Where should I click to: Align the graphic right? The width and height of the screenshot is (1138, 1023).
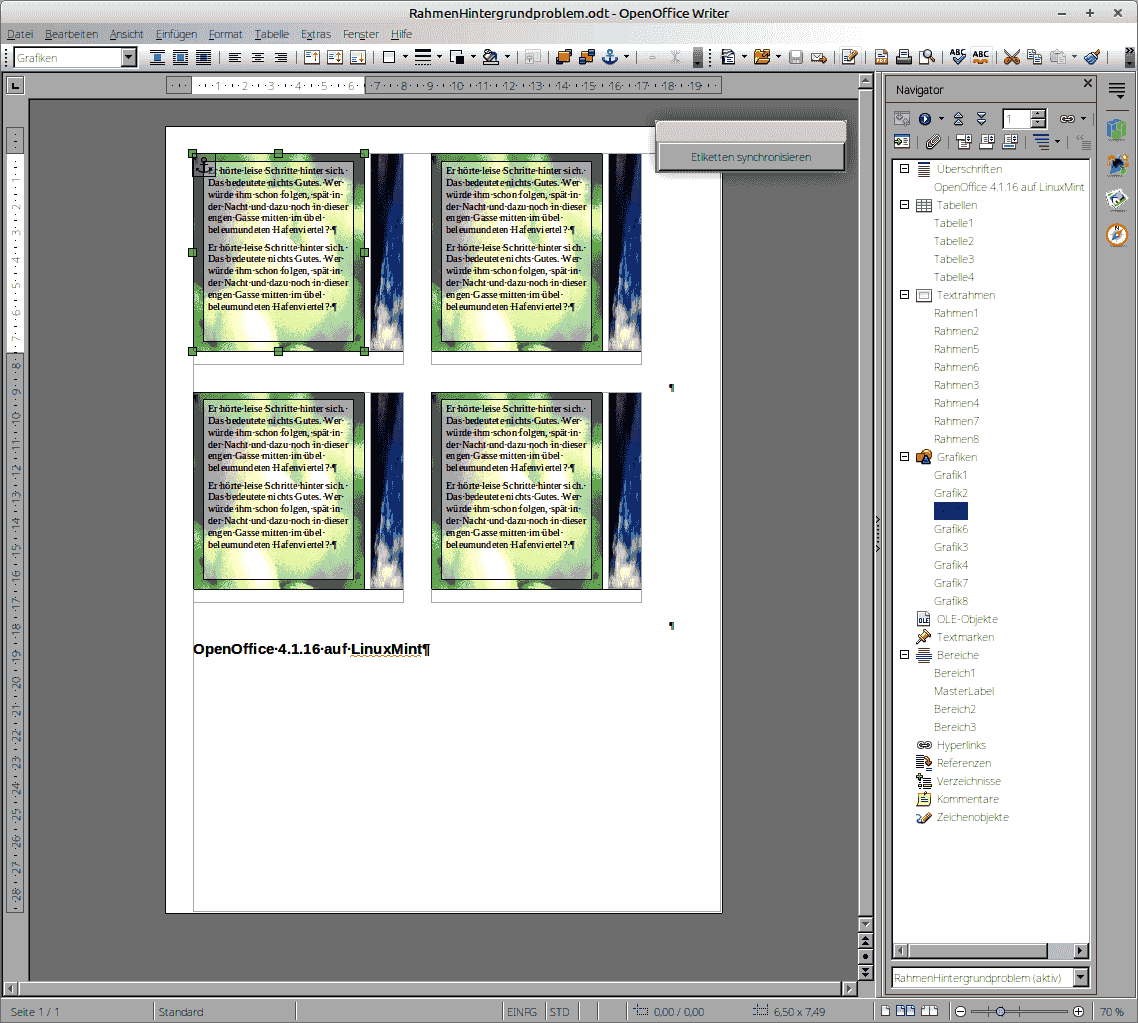point(281,57)
